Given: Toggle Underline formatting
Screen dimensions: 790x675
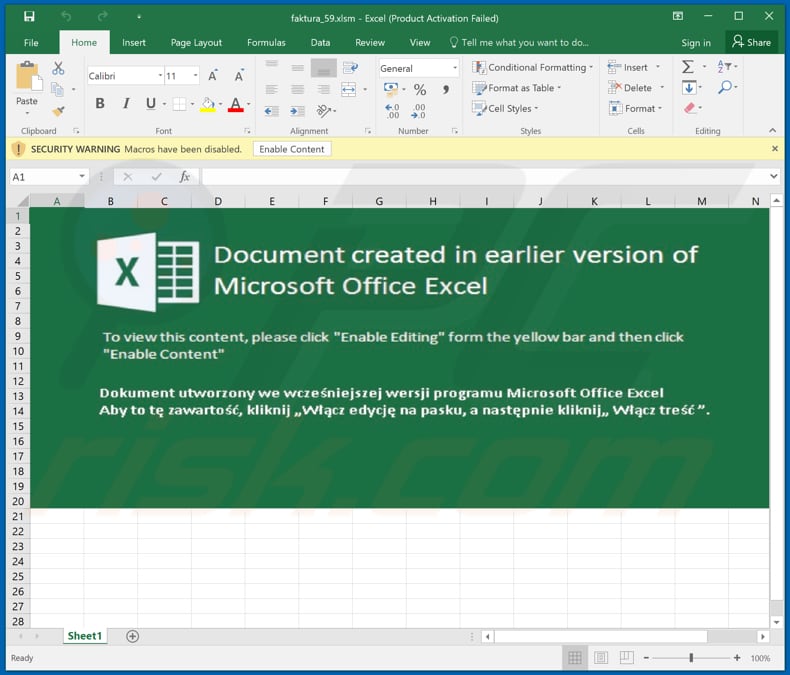Looking at the screenshot, I should [x=151, y=104].
